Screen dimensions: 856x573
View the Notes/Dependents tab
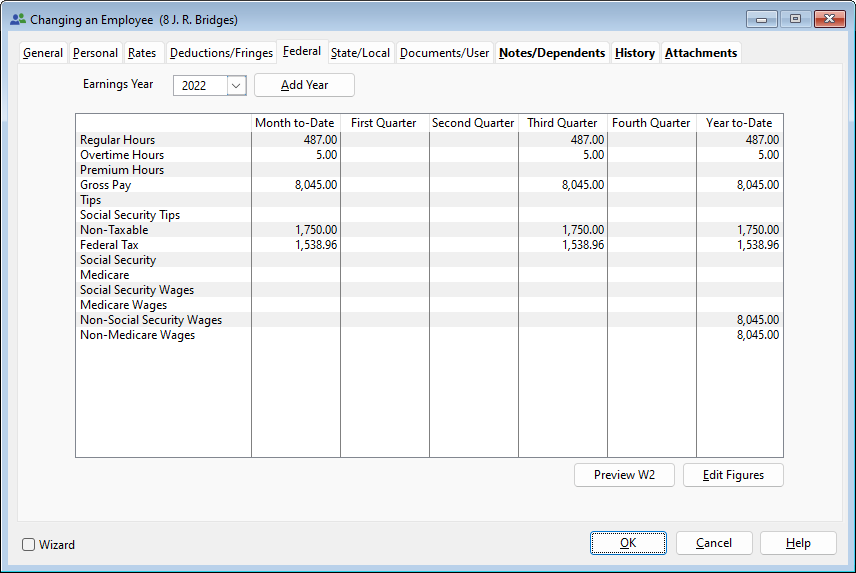coord(552,53)
